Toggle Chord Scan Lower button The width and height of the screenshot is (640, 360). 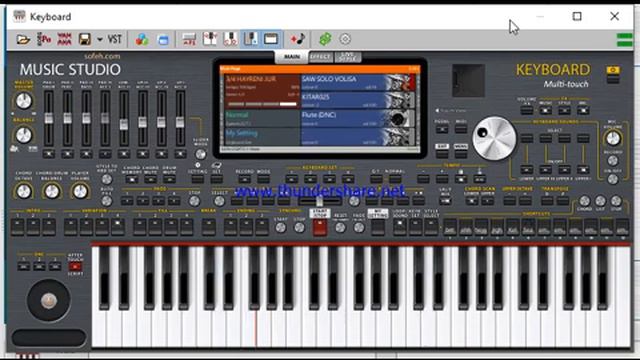pyautogui.click(x=471, y=201)
